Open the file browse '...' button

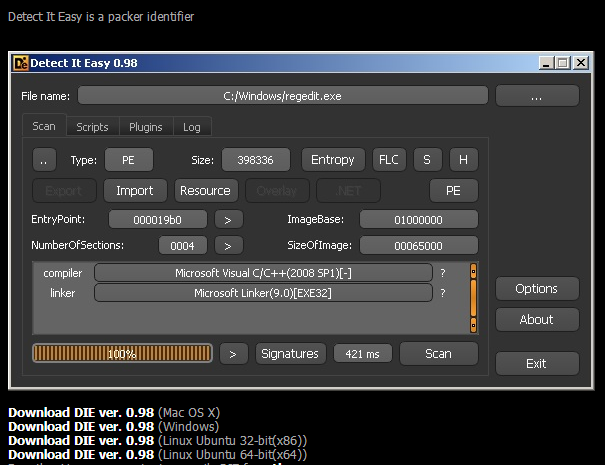coord(537,96)
